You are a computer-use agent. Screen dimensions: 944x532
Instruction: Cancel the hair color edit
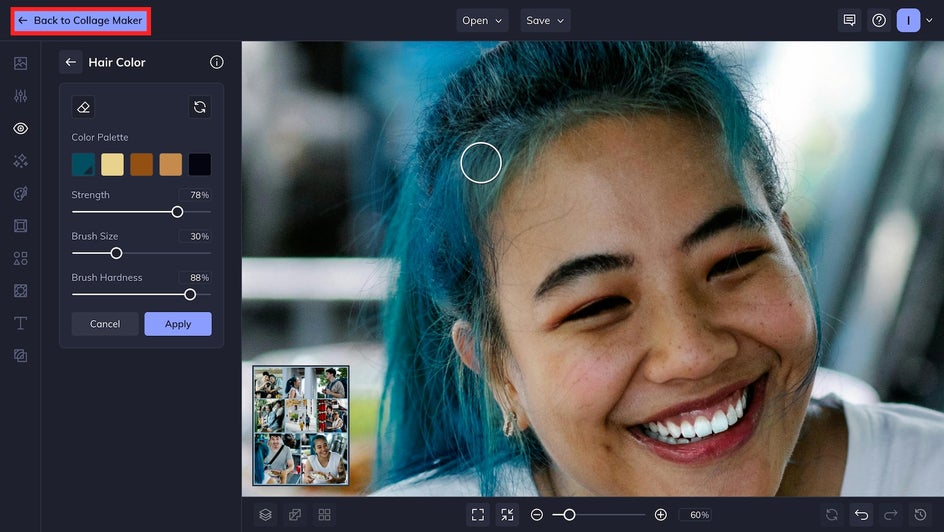(x=105, y=324)
